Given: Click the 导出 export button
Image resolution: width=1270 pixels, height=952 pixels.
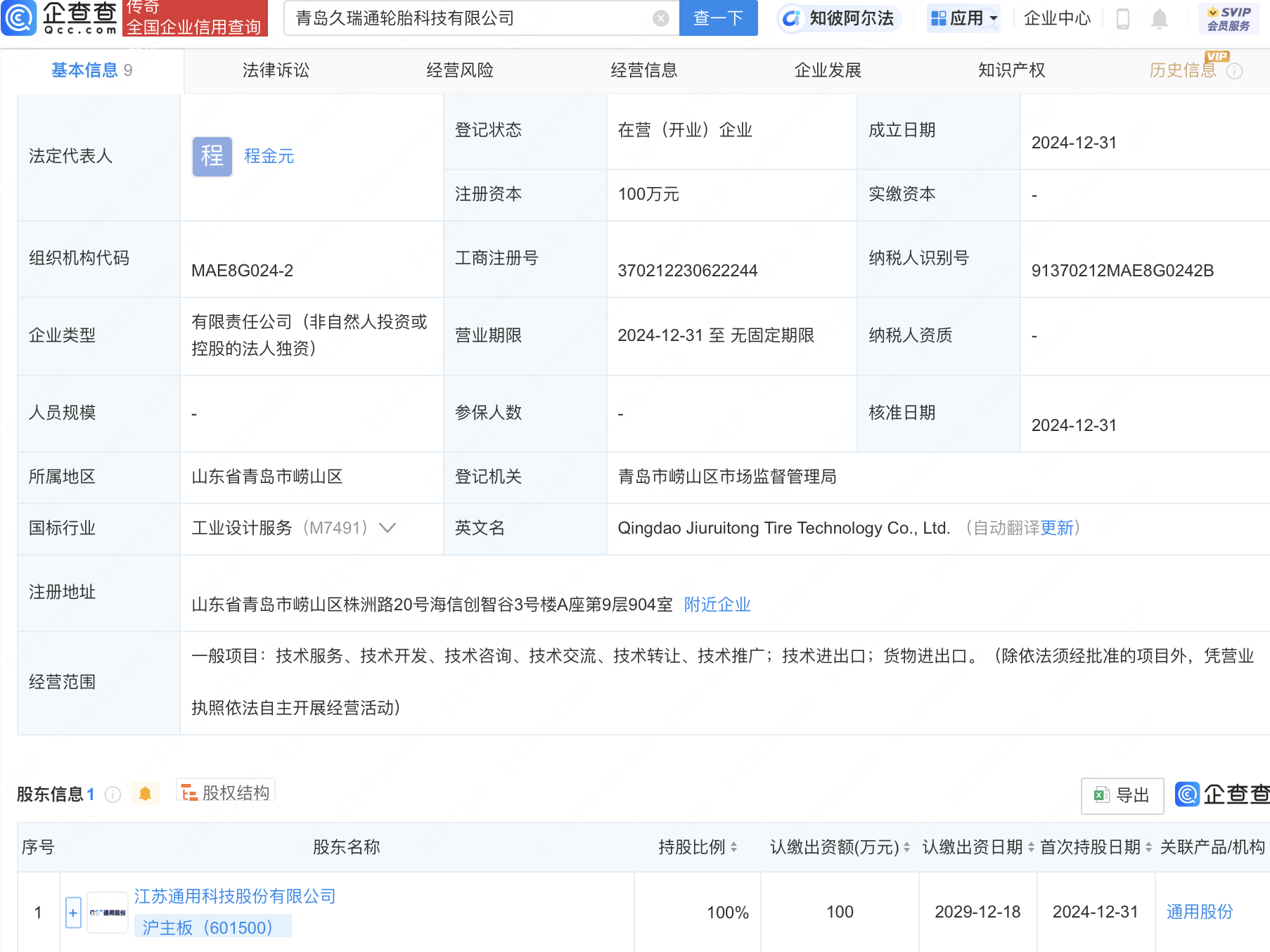Looking at the screenshot, I should tap(1122, 795).
